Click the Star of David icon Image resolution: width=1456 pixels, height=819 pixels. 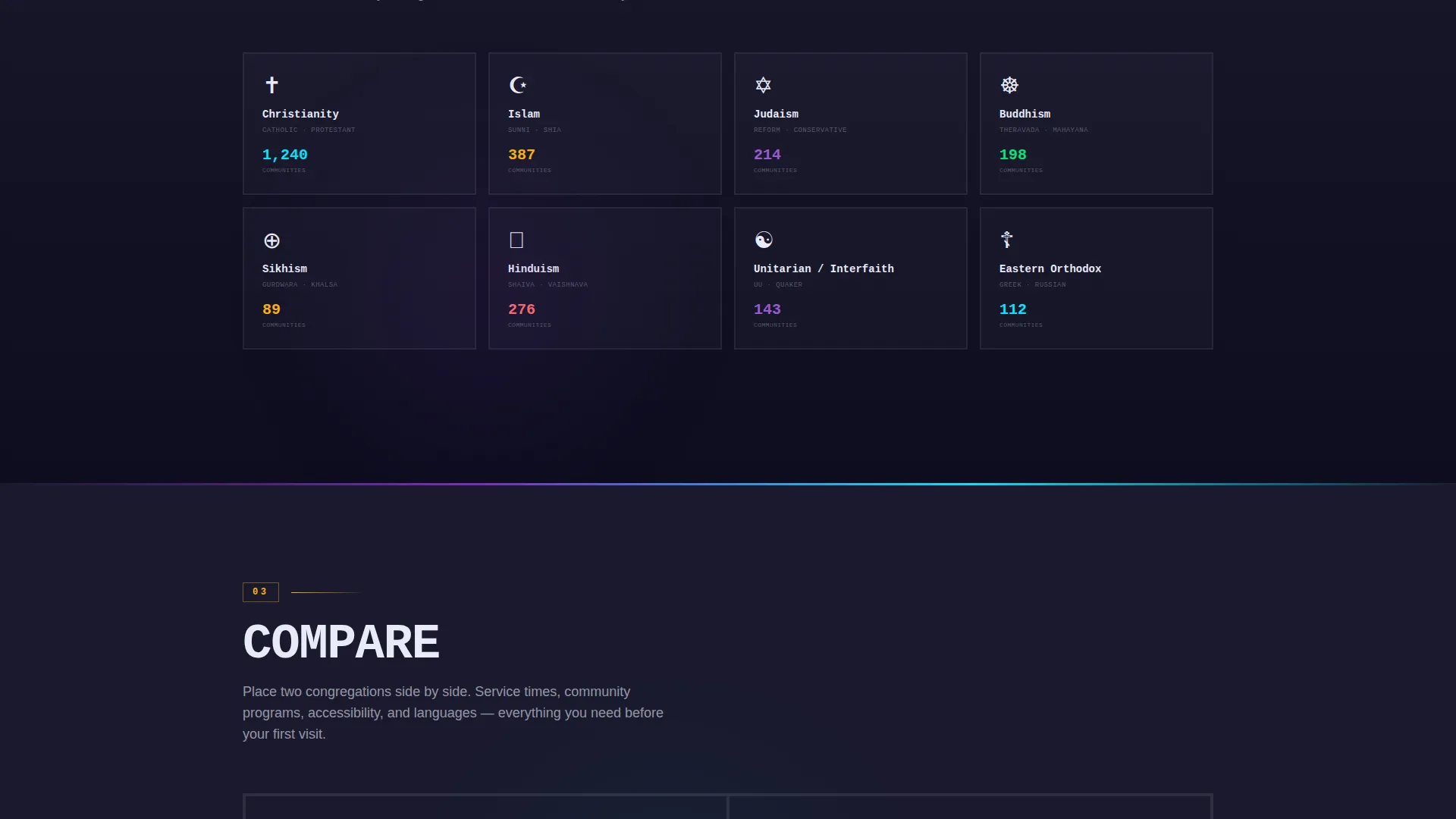(x=764, y=85)
